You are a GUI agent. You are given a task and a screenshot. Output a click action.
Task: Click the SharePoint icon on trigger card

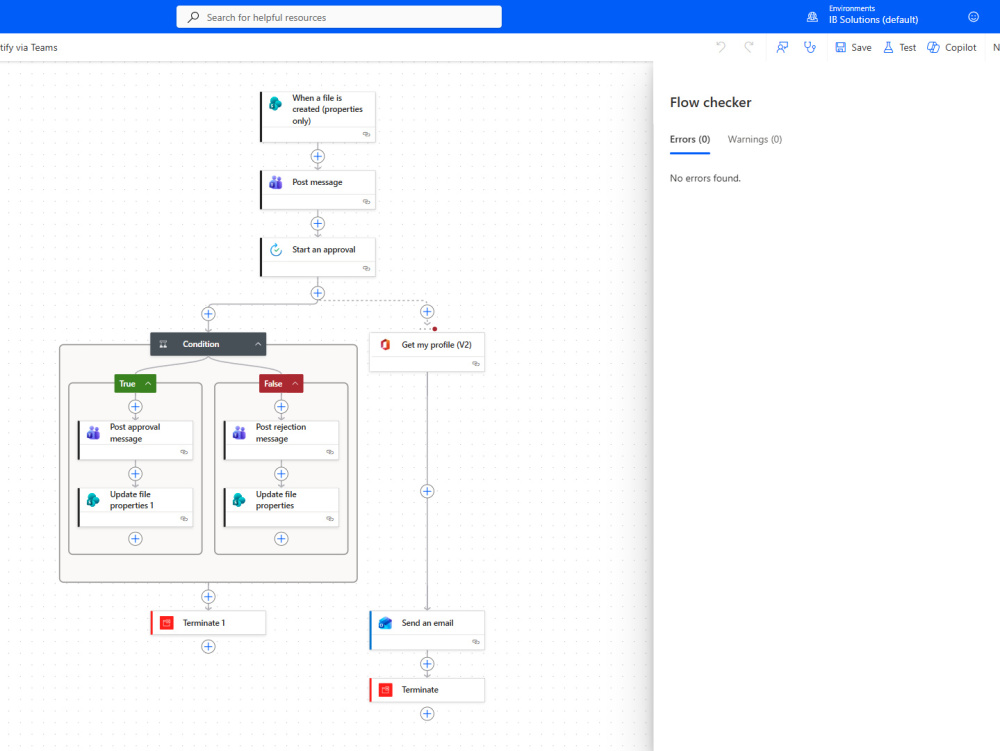[276, 103]
